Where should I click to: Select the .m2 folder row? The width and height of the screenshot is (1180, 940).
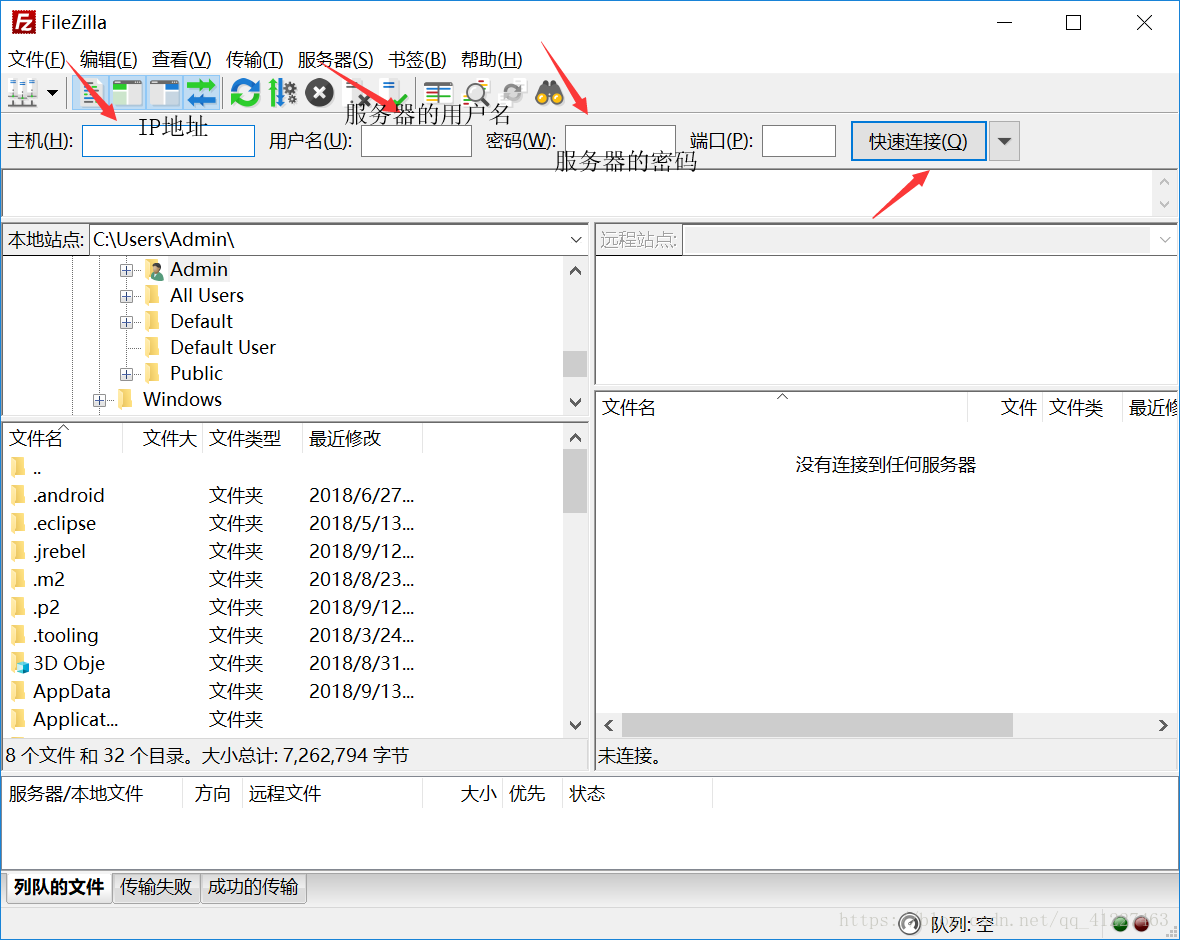coord(283,580)
